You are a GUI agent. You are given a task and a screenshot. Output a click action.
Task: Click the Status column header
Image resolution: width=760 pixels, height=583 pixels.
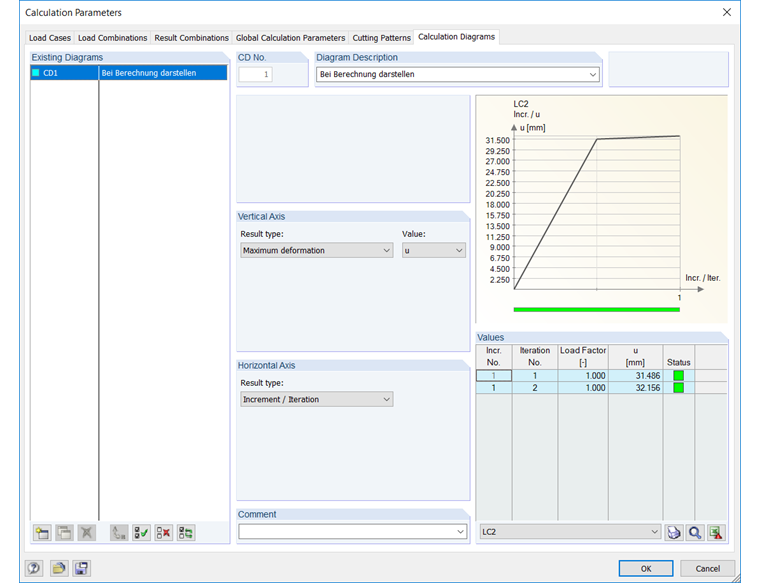point(679,356)
